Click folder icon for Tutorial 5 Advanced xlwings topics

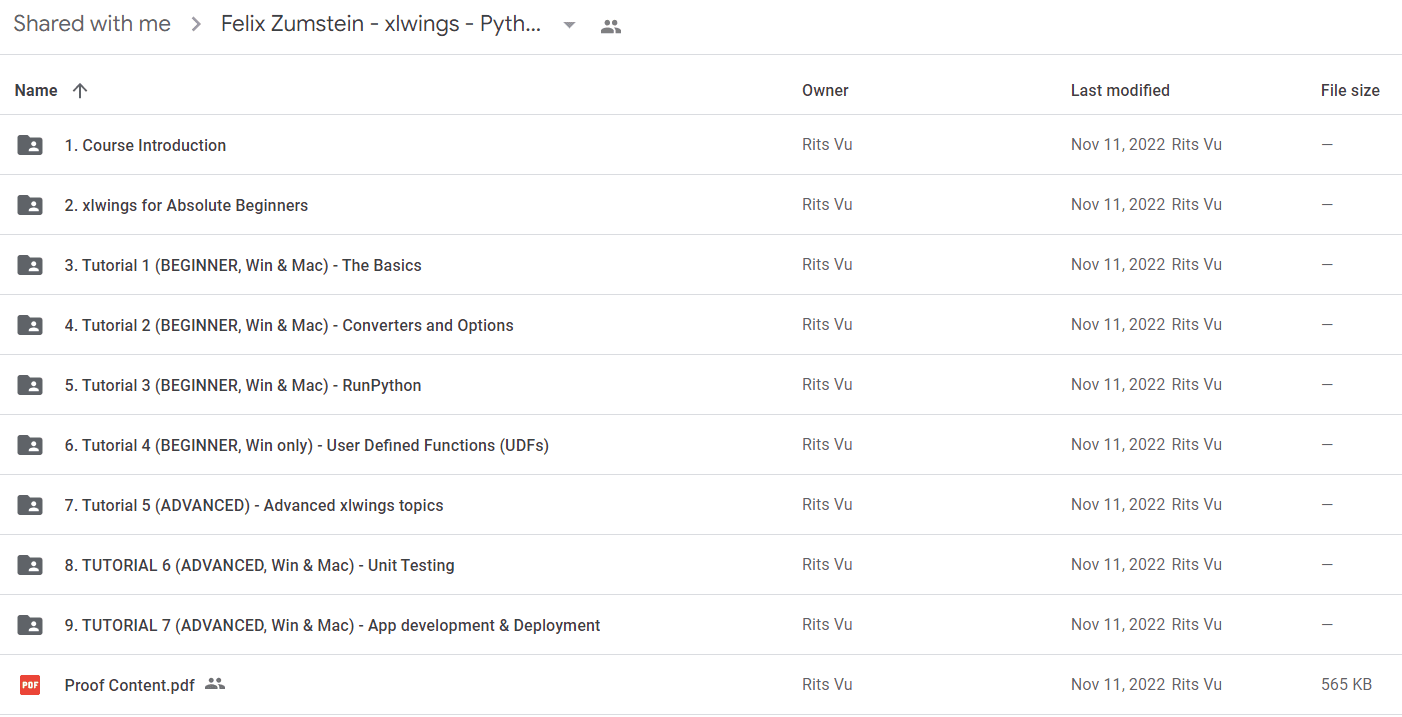[30, 505]
